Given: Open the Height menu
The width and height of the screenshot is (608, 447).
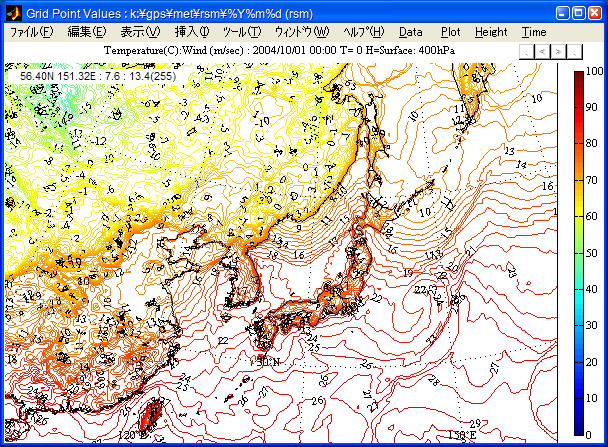Looking at the screenshot, I should pos(491,32).
